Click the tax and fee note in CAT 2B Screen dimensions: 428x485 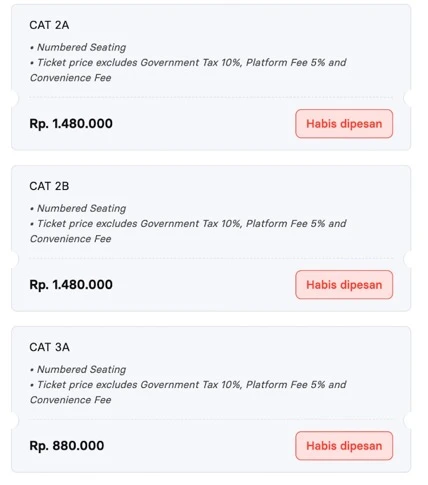point(188,231)
